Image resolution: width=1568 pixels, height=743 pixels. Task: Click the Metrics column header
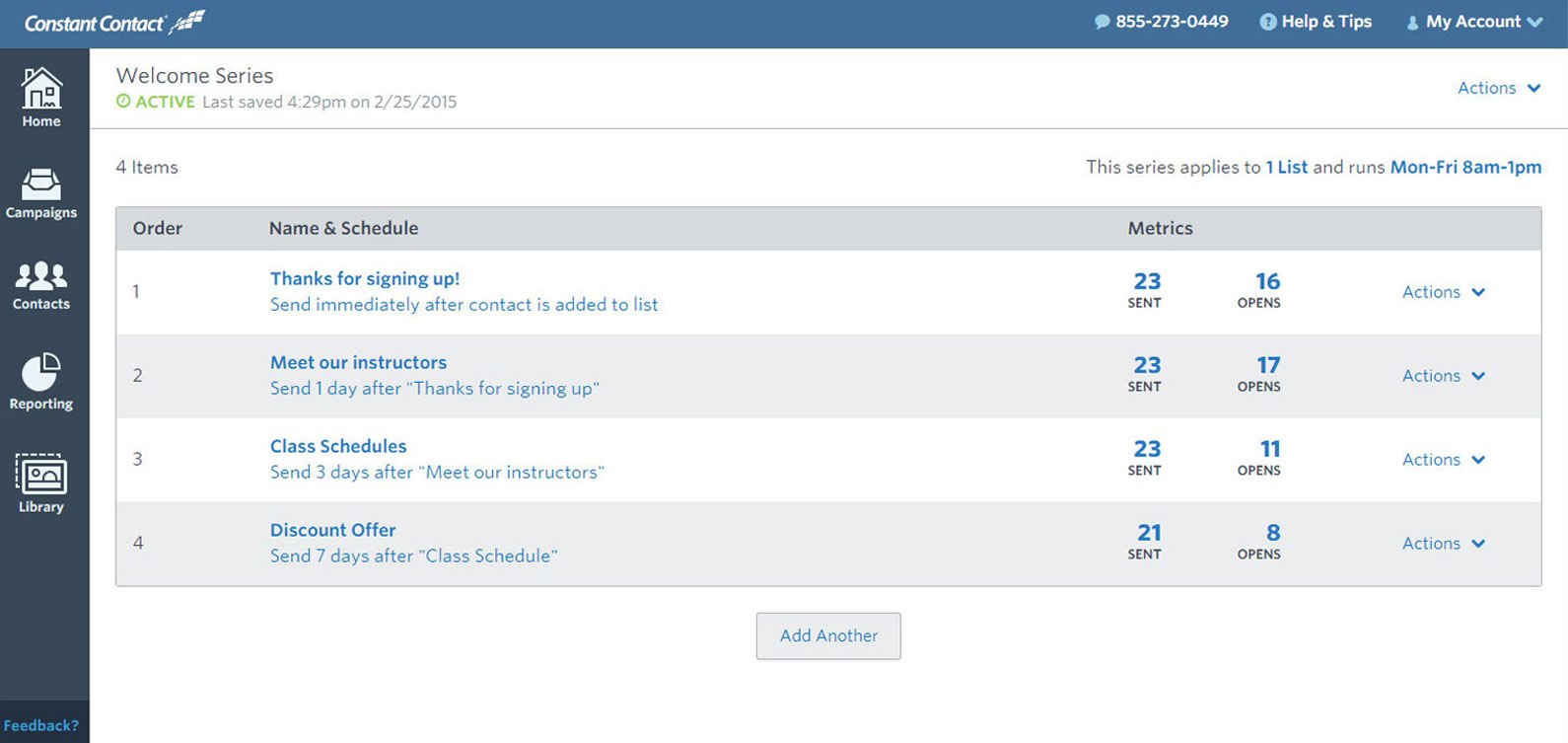1161,228
